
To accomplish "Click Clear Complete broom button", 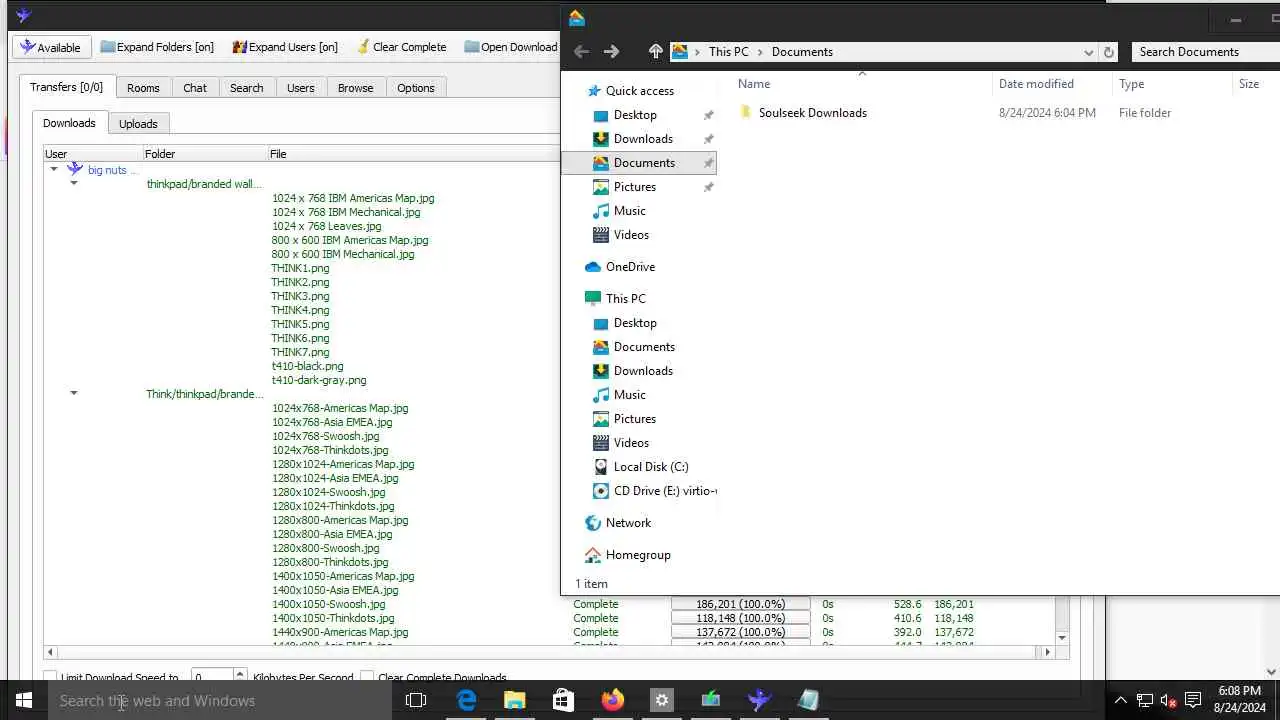I will [x=400, y=47].
